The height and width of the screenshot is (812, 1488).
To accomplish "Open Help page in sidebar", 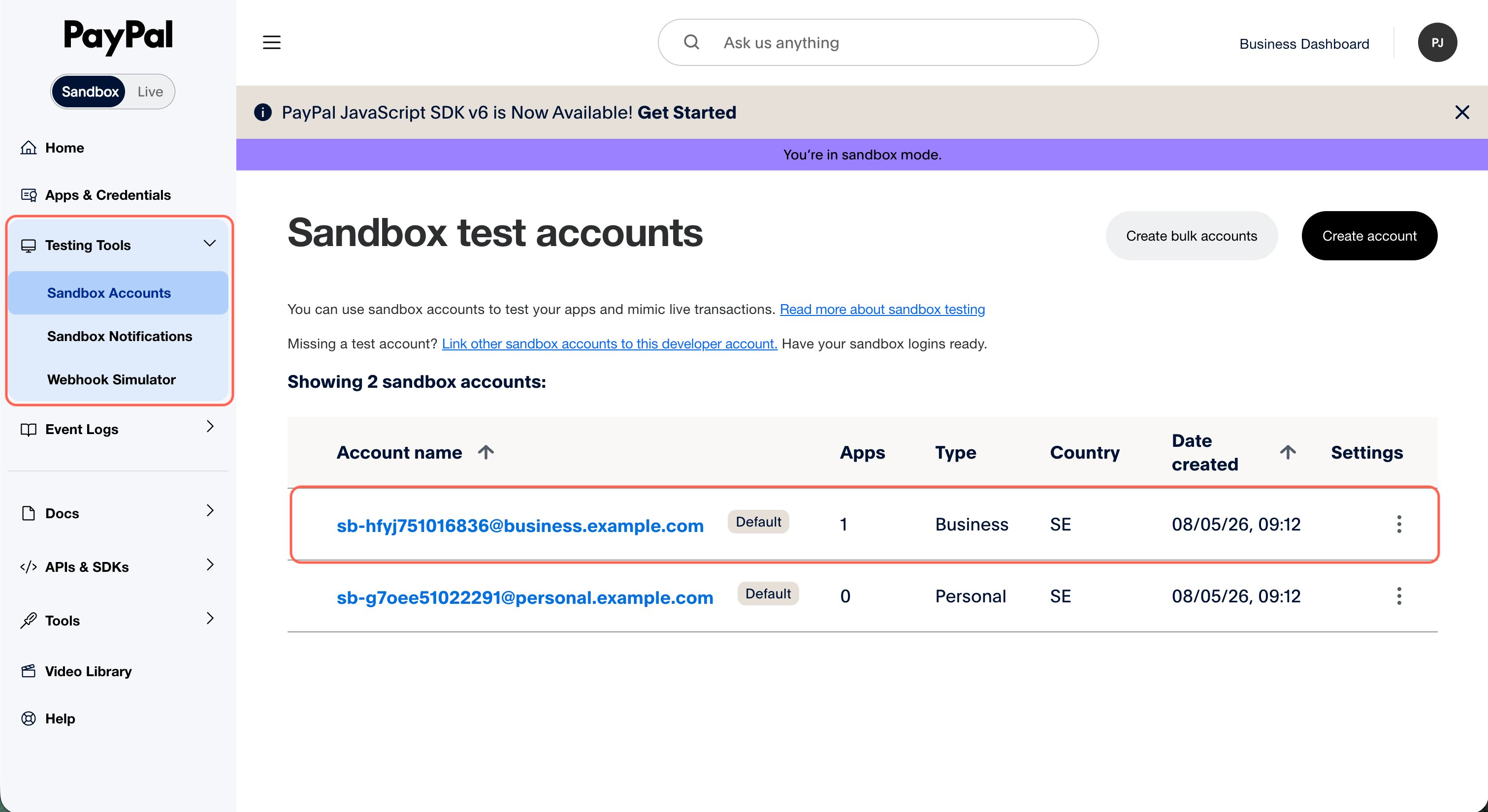I will (x=60, y=718).
